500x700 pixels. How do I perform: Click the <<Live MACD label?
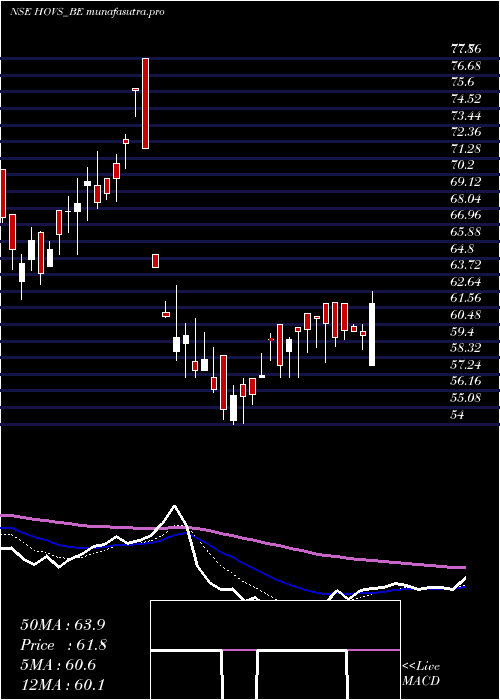click(421, 674)
